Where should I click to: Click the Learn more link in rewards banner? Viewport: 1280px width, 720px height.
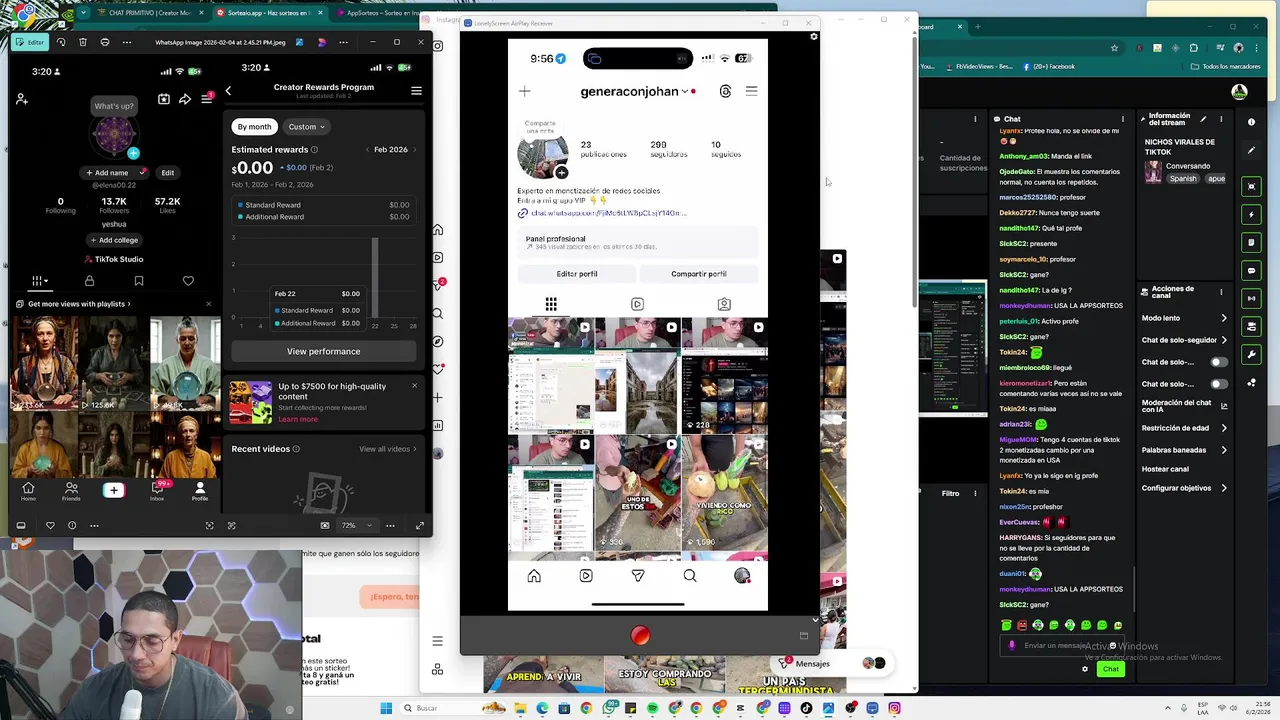pos(298,419)
